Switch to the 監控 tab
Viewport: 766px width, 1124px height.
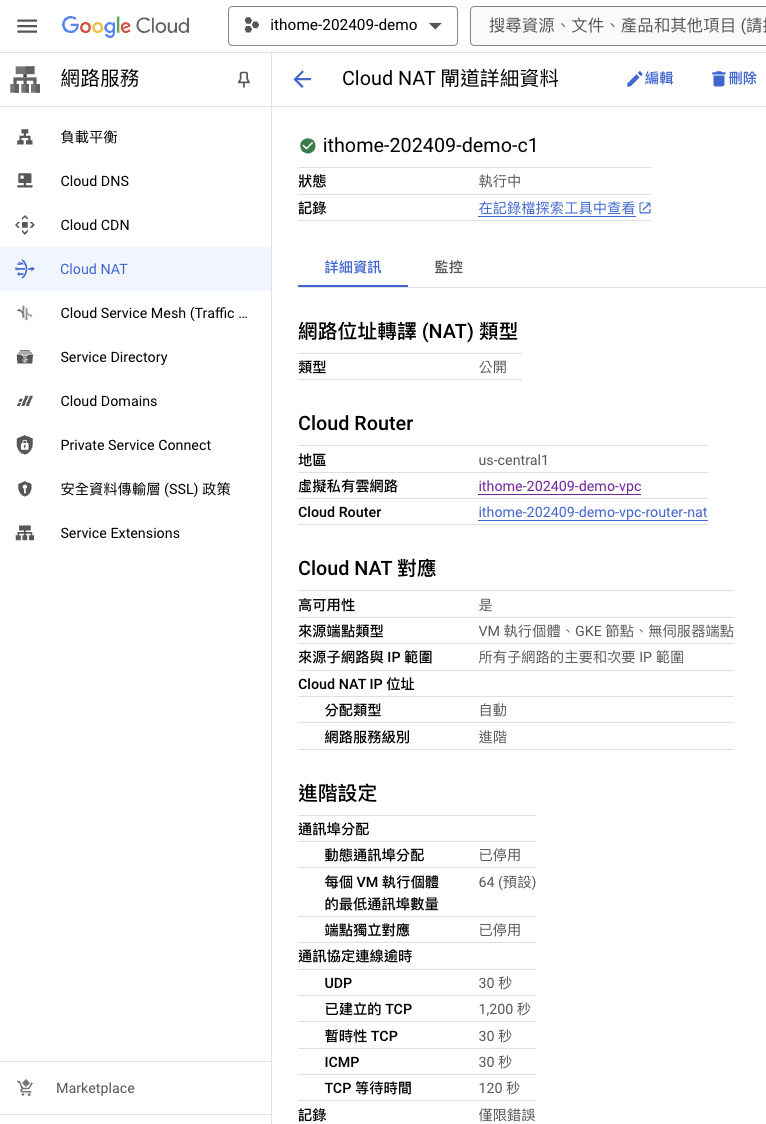[x=449, y=267]
